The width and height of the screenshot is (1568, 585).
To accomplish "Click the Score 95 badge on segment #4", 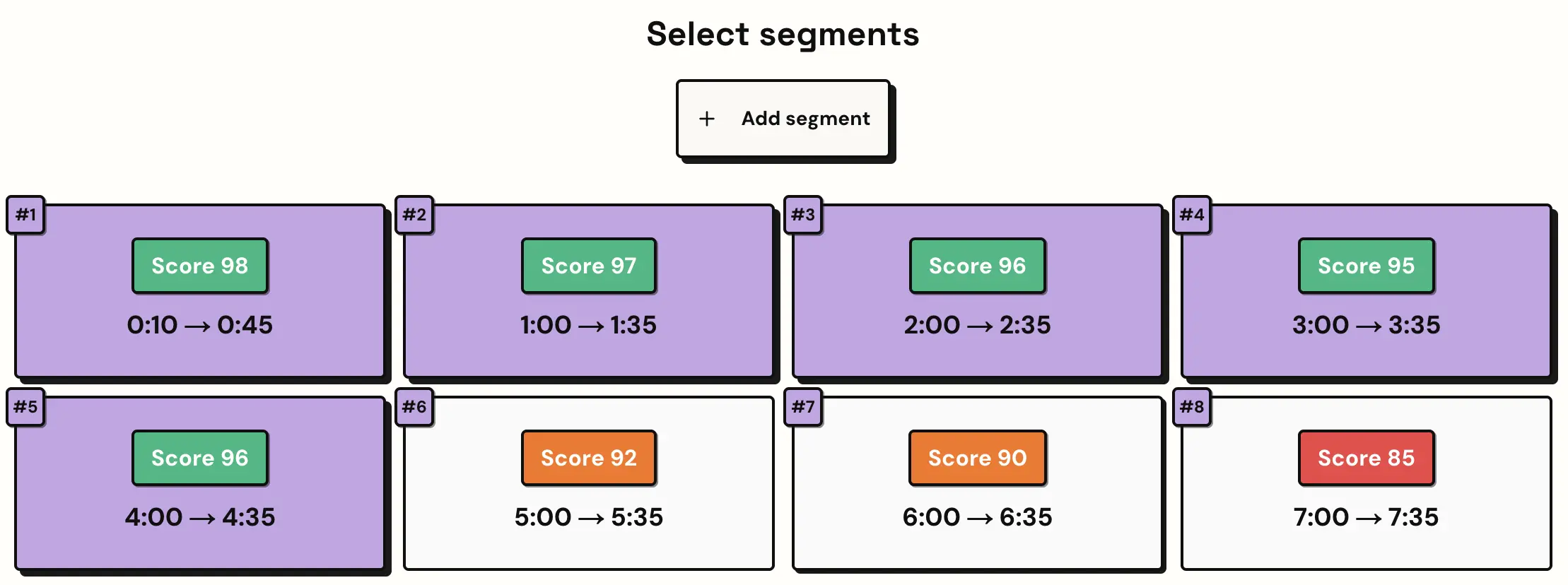I will point(1366,266).
